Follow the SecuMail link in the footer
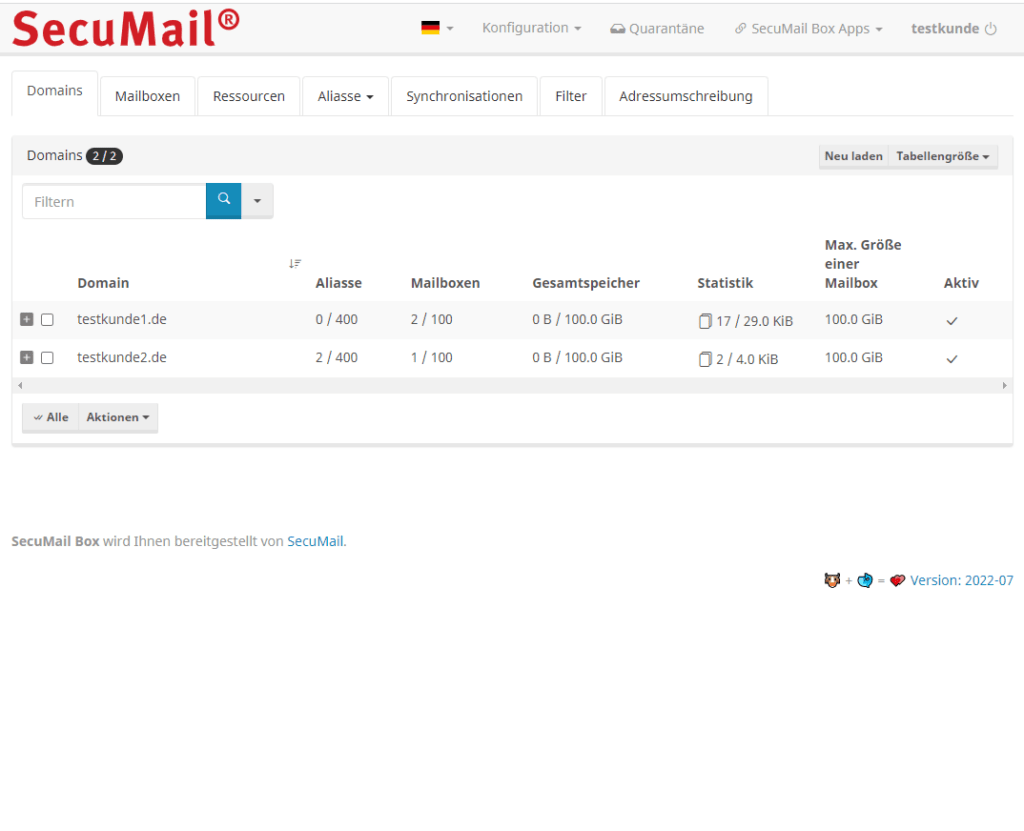Screen dimensions: 1024x831 pos(314,540)
